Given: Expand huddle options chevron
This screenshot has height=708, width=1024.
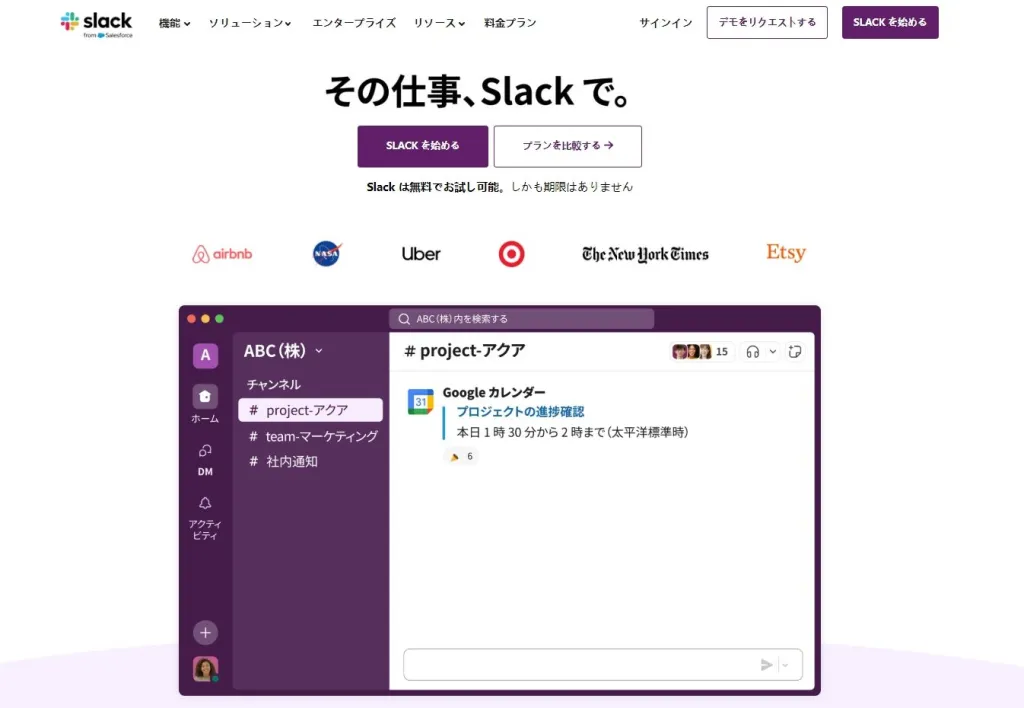Looking at the screenshot, I should [773, 351].
